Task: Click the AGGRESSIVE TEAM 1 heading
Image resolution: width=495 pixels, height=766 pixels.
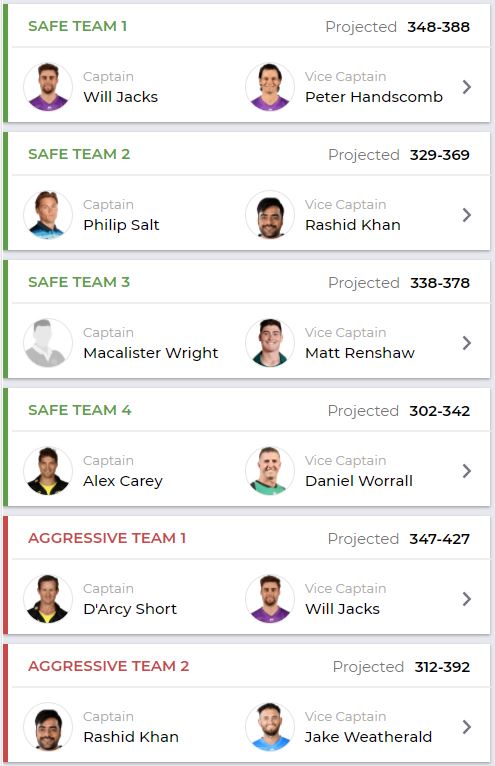Action: [107, 538]
